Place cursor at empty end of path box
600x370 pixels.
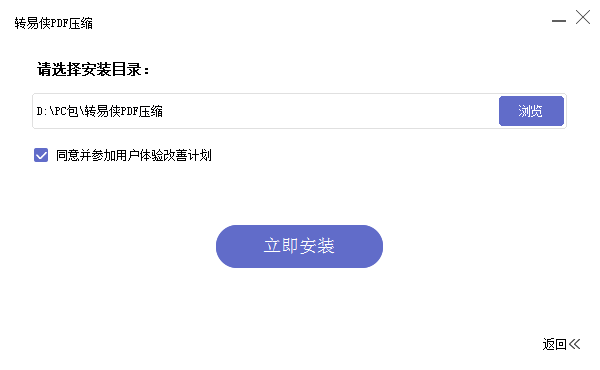tap(329, 111)
